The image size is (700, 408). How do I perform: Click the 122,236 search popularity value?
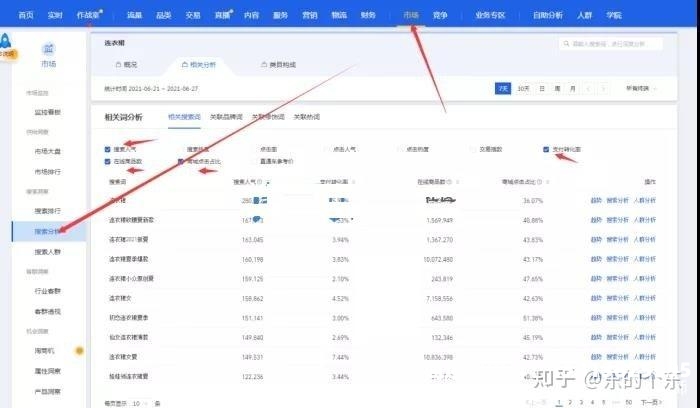pos(252,377)
